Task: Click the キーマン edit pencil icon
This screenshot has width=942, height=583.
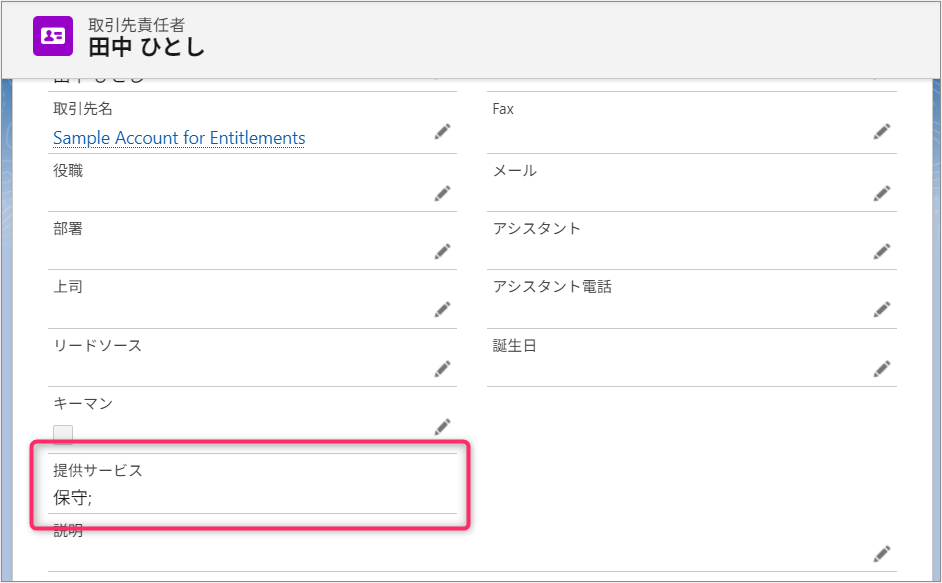Action: pyautogui.click(x=442, y=427)
